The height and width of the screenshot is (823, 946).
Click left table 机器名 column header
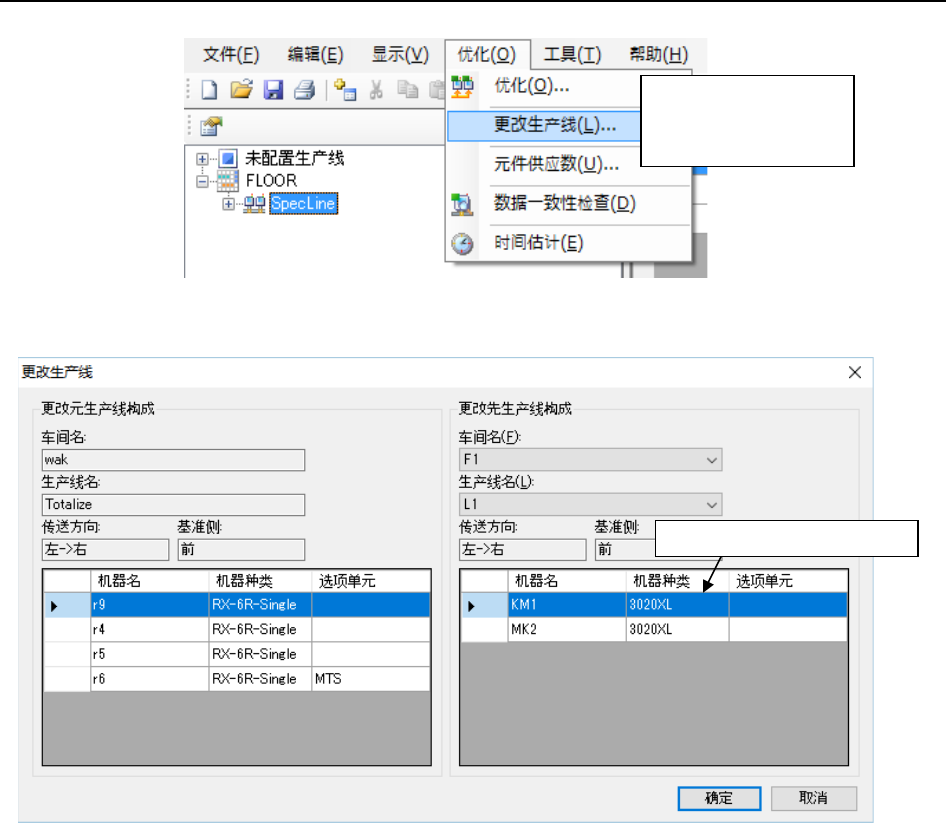(x=150, y=582)
